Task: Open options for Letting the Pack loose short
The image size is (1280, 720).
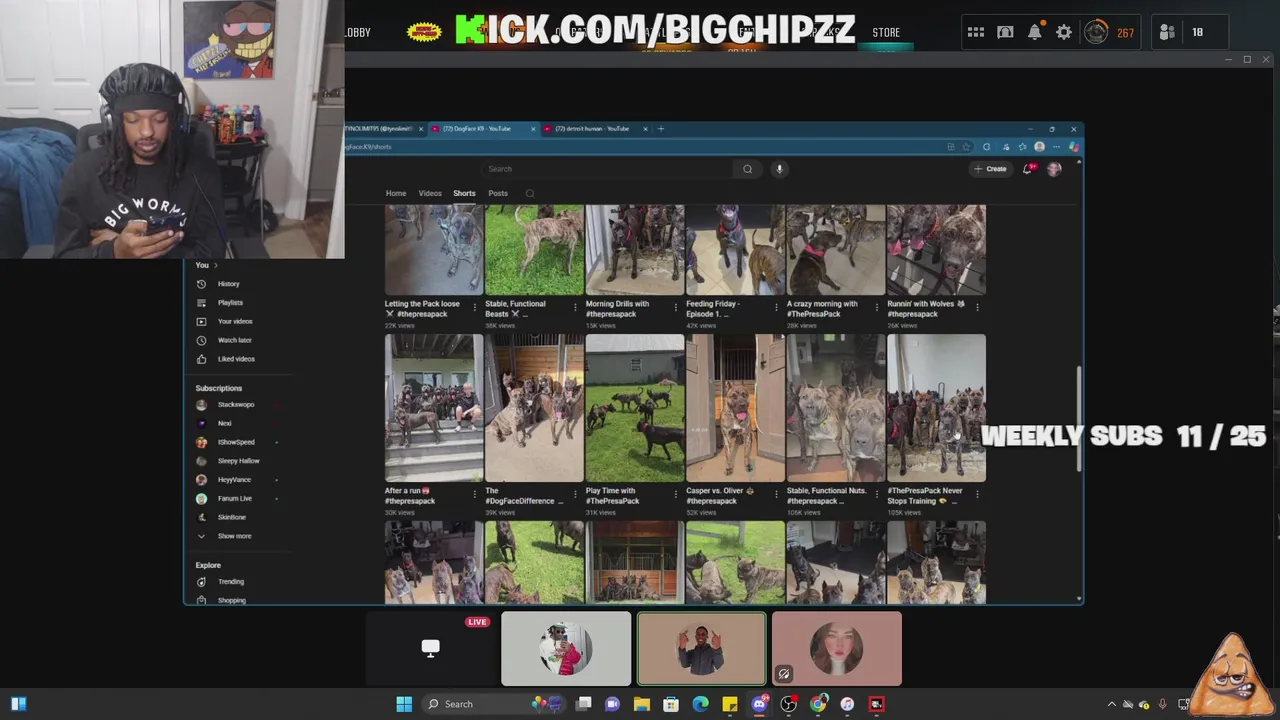Action: pos(474,307)
